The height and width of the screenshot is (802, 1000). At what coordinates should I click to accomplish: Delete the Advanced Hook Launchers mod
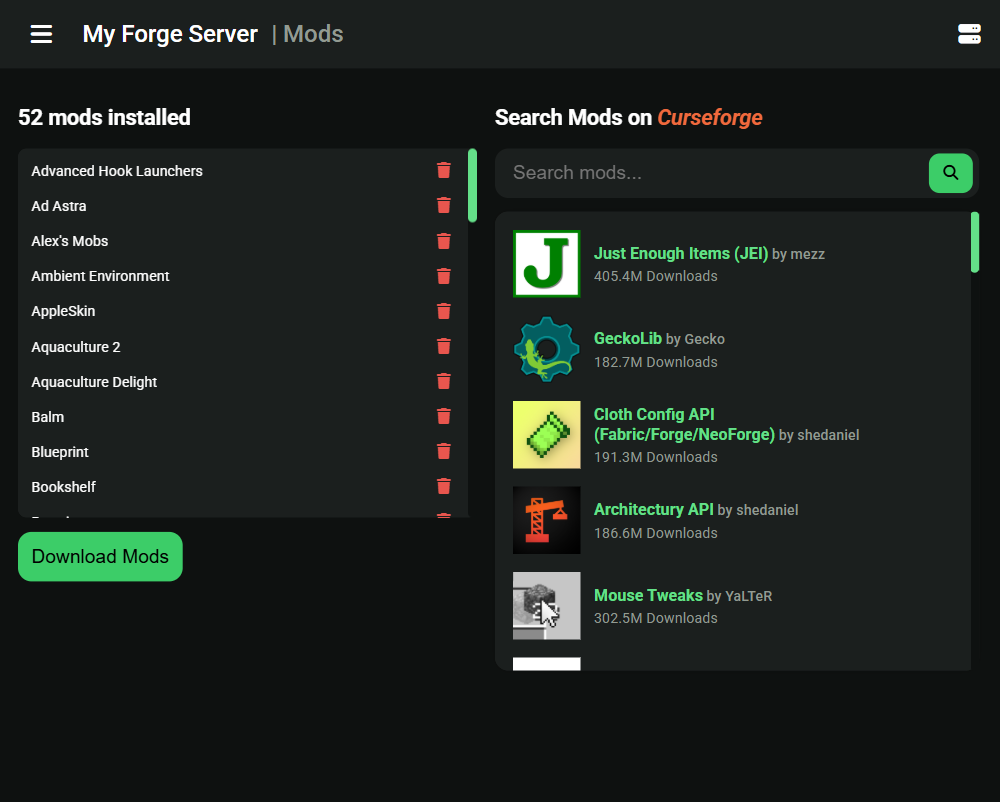(444, 171)
